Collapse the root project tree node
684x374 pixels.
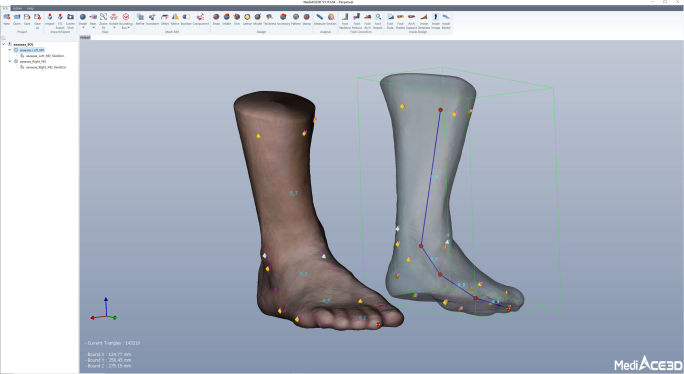tap(3, 44)
